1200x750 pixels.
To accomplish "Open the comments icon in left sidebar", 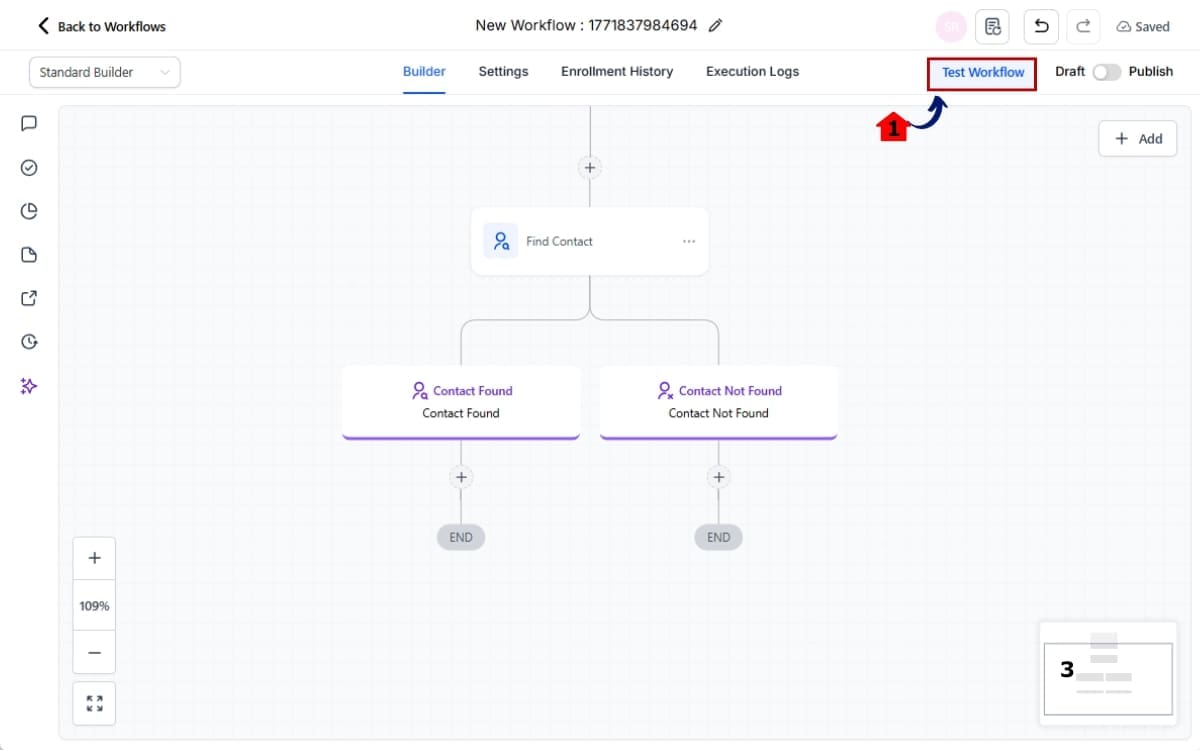I will click(29, 123).
